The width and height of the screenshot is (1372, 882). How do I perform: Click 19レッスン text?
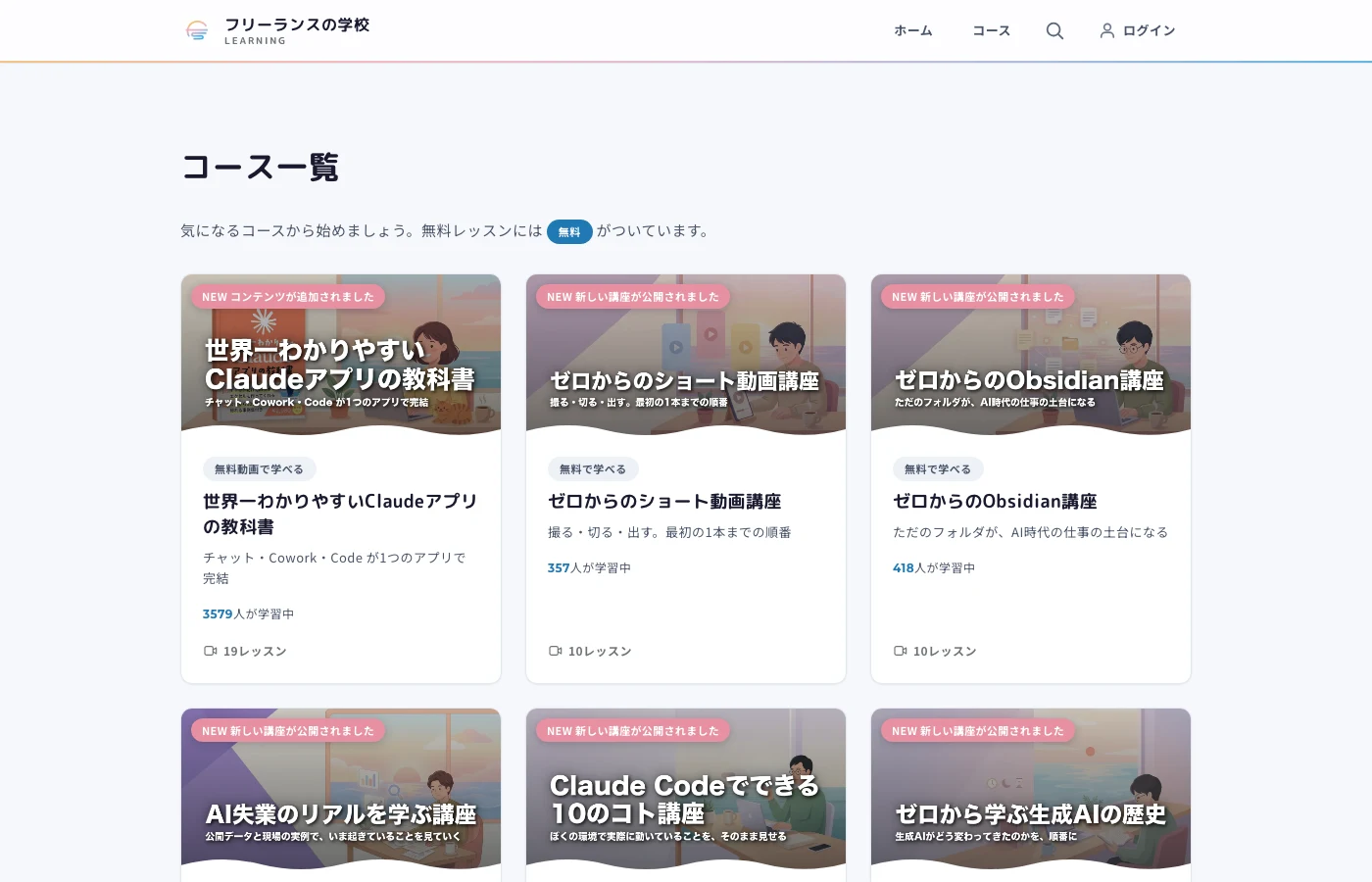255,652
